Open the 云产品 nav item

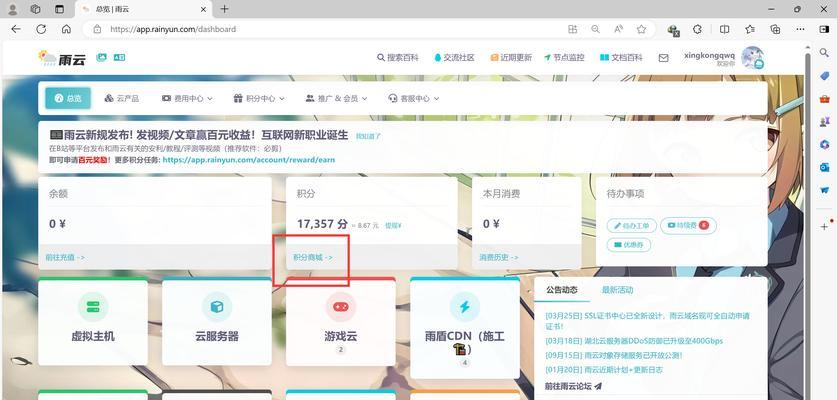pyautogui.click(x=121, y=98)
